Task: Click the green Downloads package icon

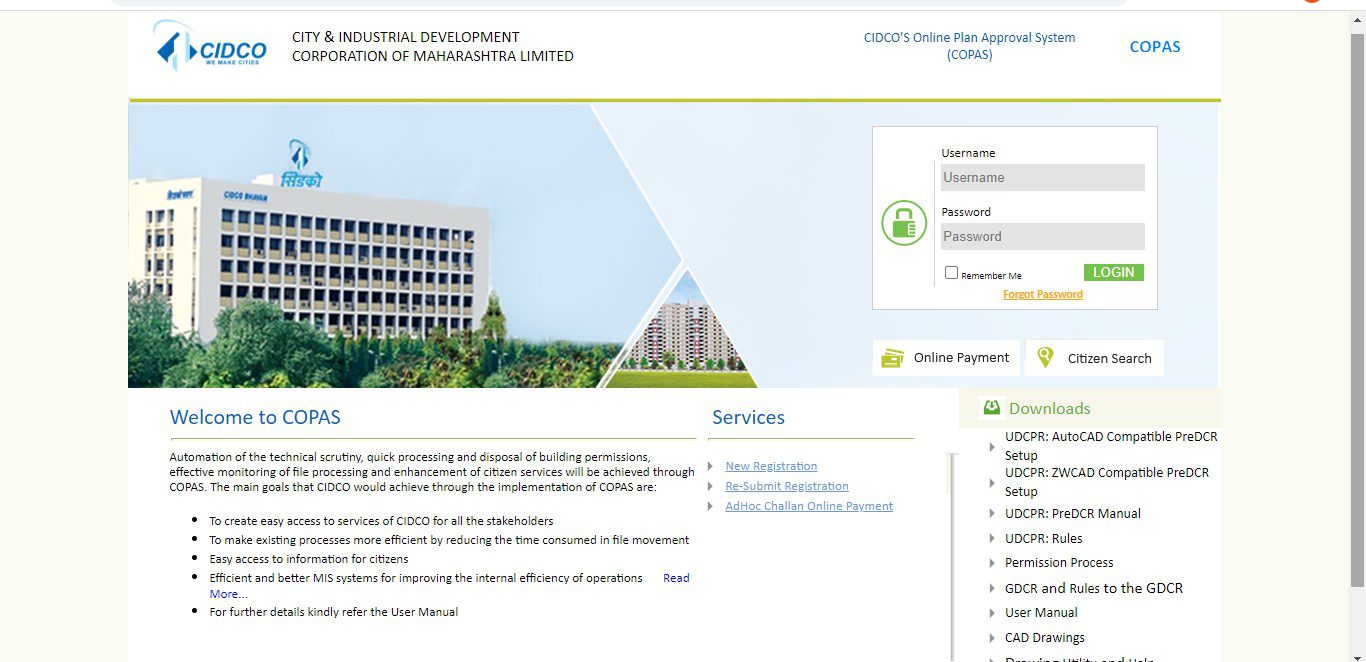Action: pos(991,407)
